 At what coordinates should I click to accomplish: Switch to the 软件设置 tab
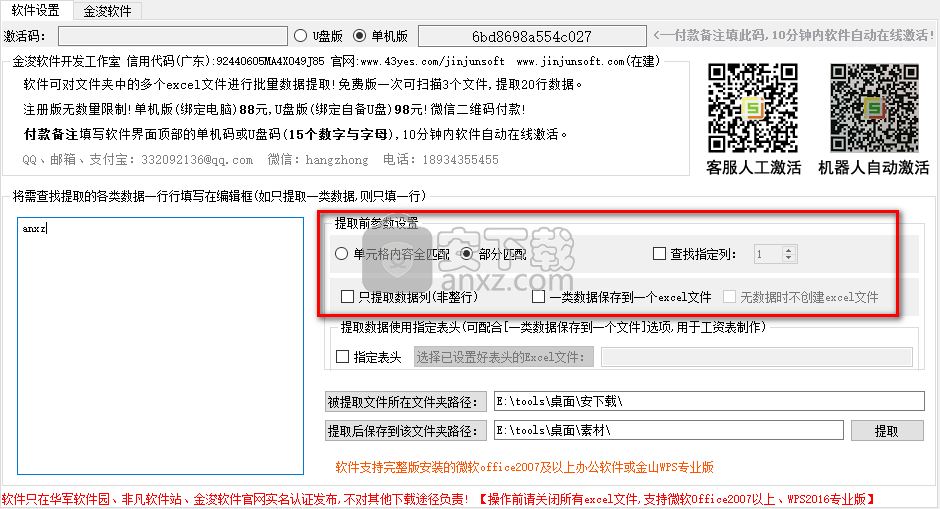pos(36,10)
